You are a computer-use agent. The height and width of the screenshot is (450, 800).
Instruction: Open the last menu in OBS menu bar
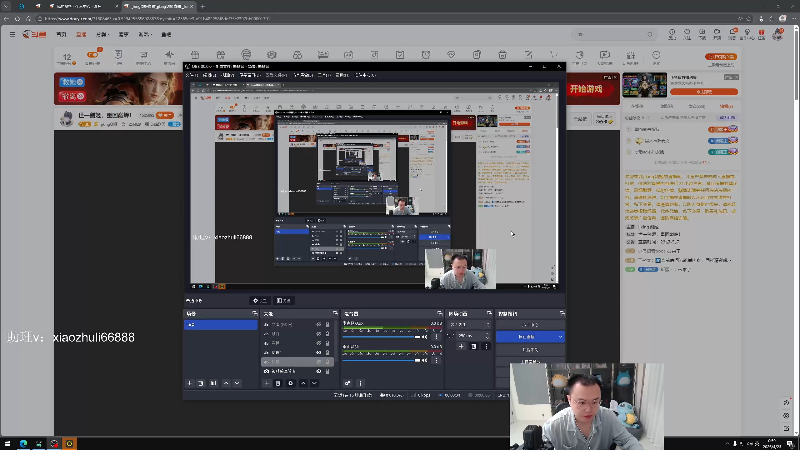365,75
